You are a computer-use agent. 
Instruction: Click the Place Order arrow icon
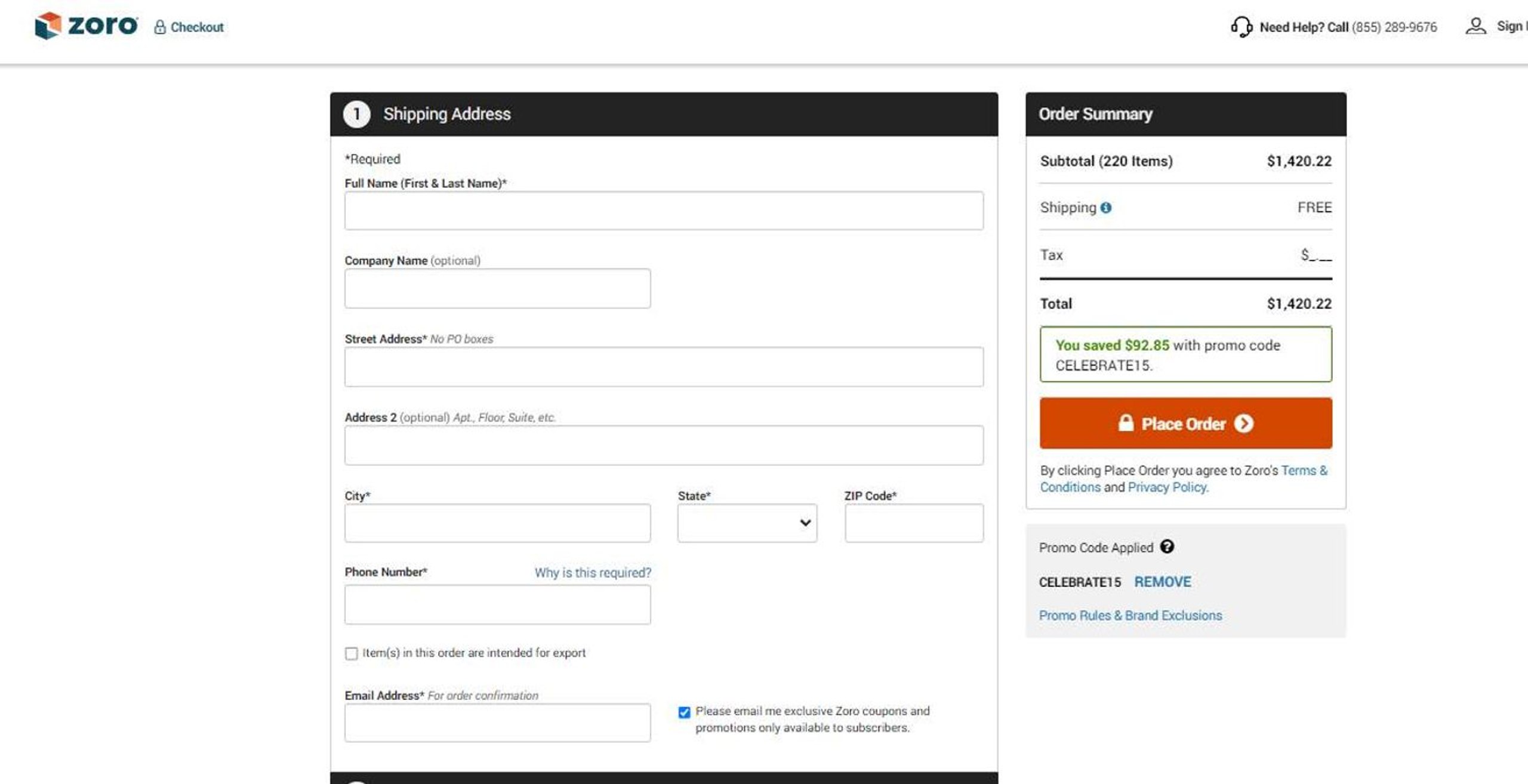tap(1244, 424)
